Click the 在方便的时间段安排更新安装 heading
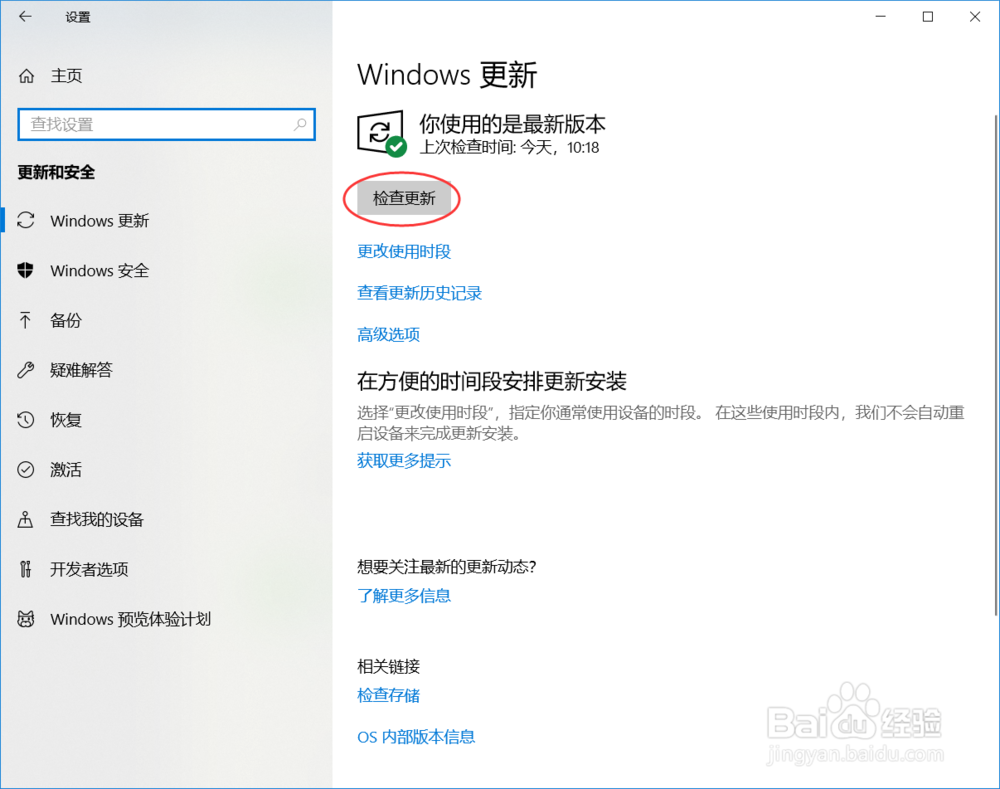This screenshot has height=789, width=1000. (x=492, y=381)
